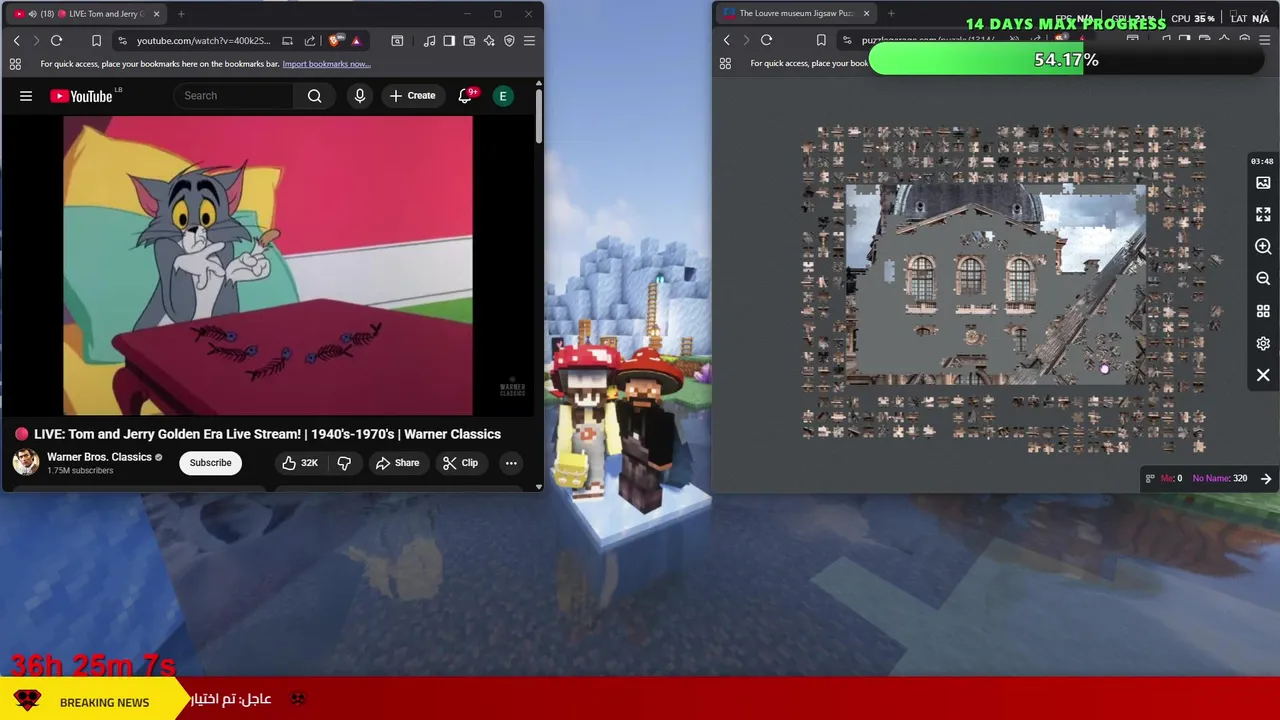
Task: Click the share icon in YouTube address bar
Action: (x=310, y=41)
